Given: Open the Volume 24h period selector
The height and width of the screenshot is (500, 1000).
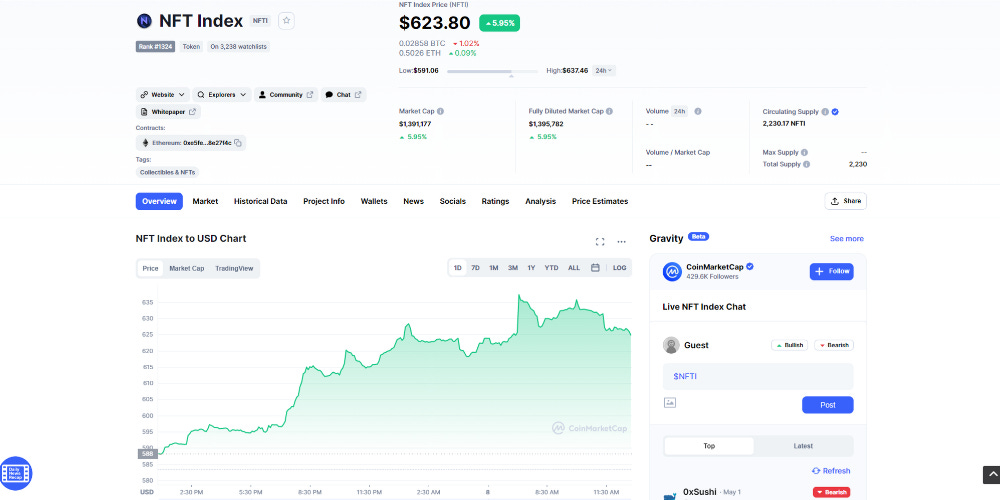Looking at the screenshot, I should click(x=679, y=111).
